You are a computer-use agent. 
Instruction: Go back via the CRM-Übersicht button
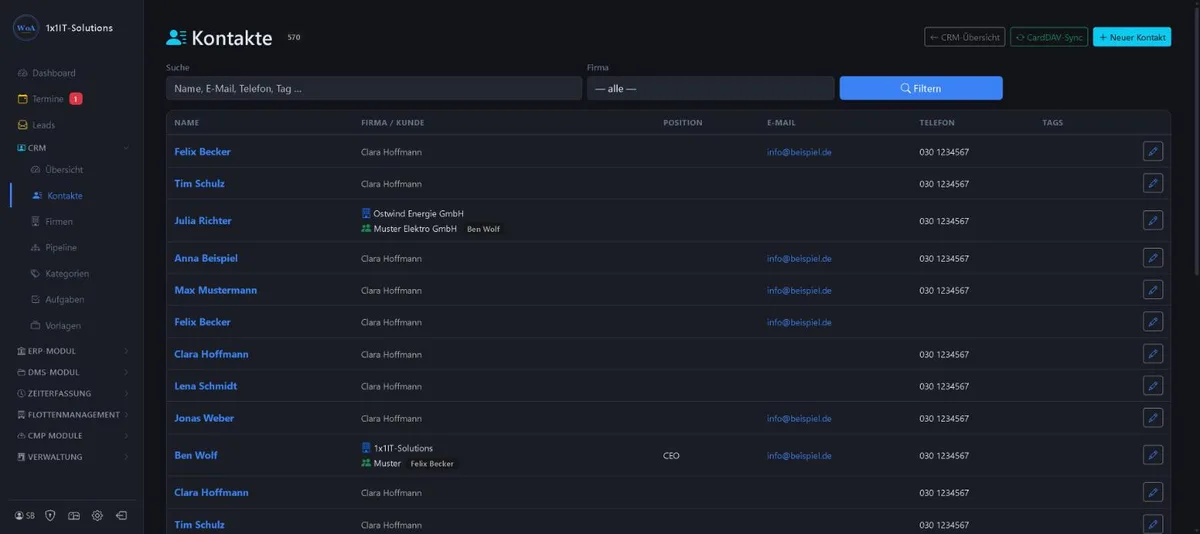tap(964, 37)
